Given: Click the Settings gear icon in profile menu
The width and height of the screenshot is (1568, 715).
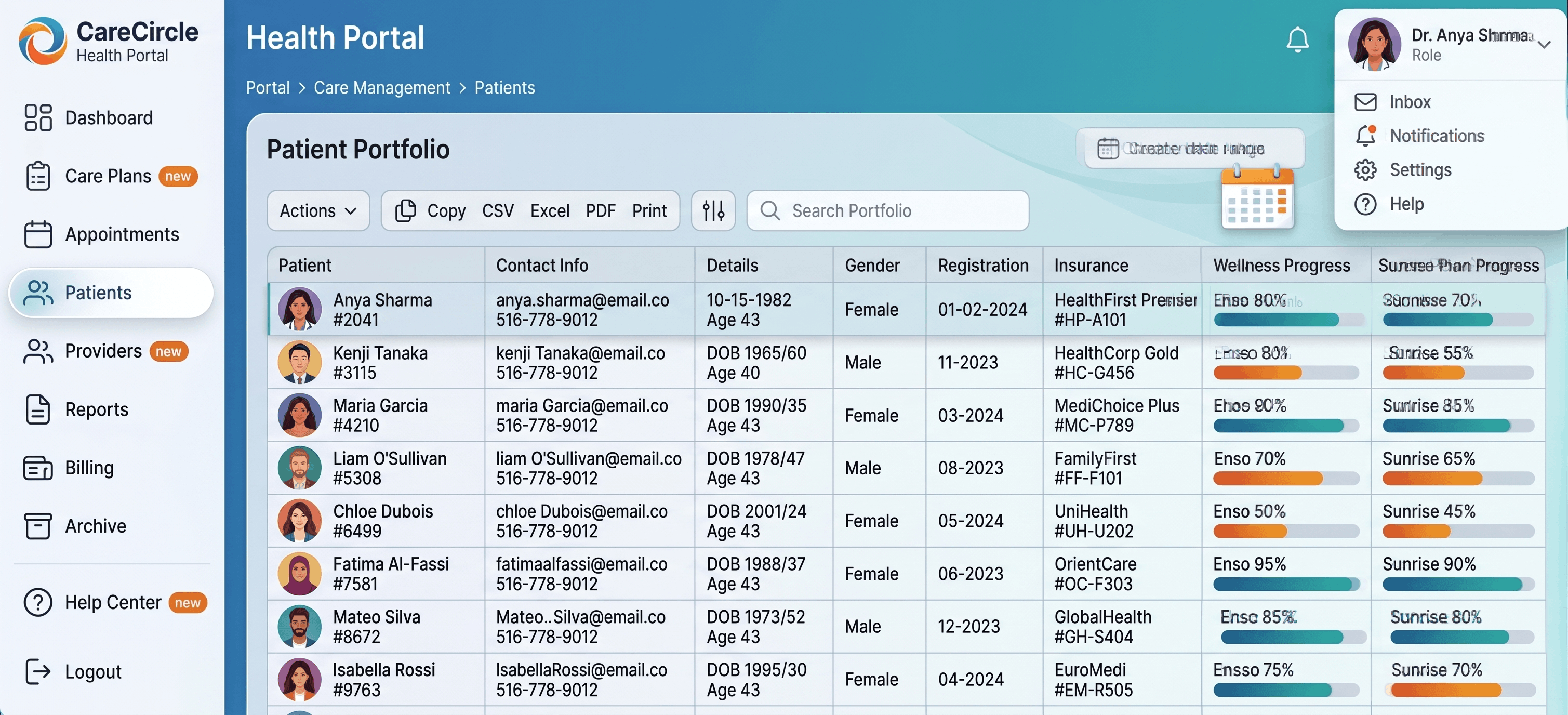Looking at the screenshot, I should 1366,170.
